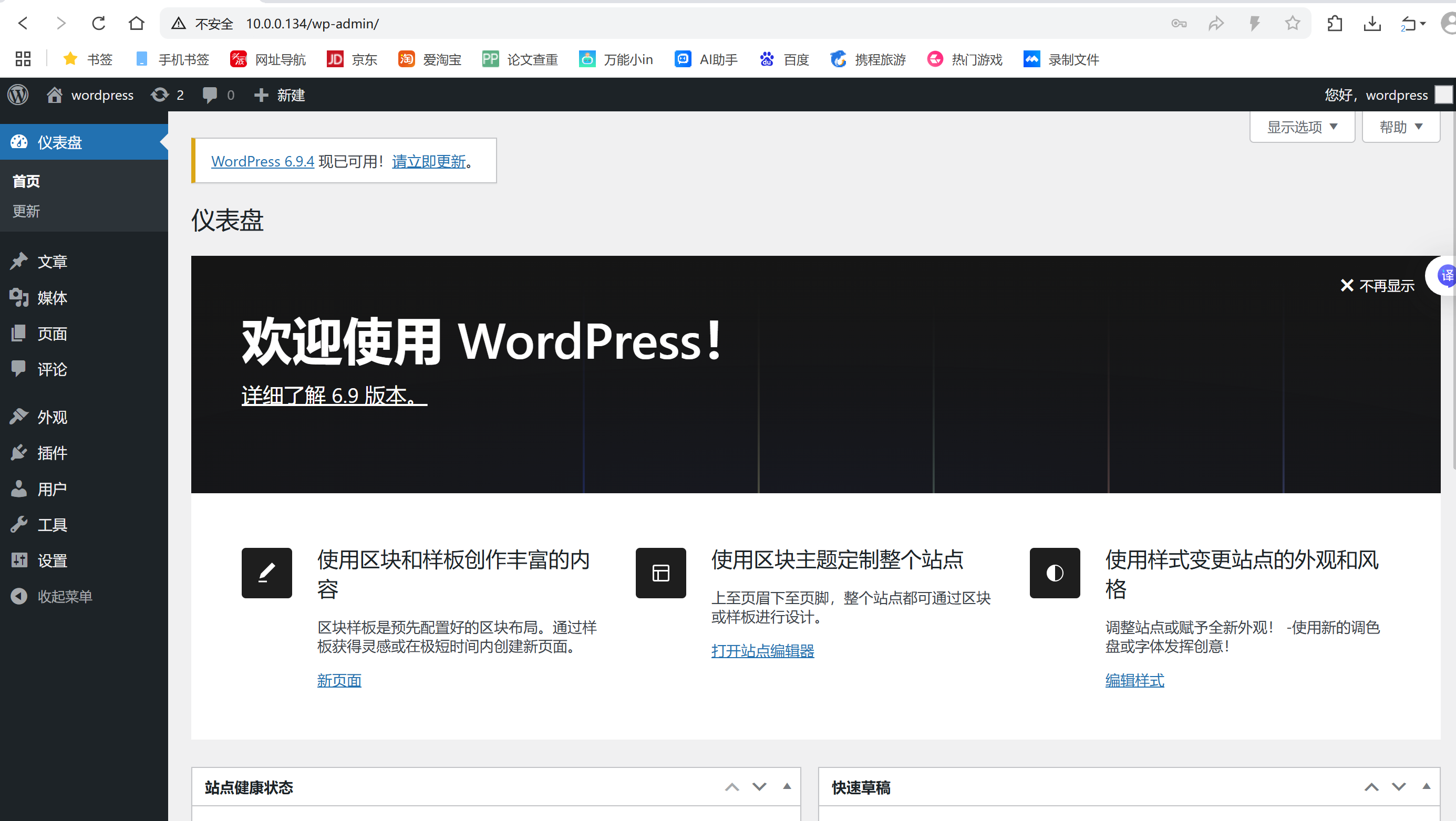Click the browser back arrow
1456x821 pixels.
23,23
